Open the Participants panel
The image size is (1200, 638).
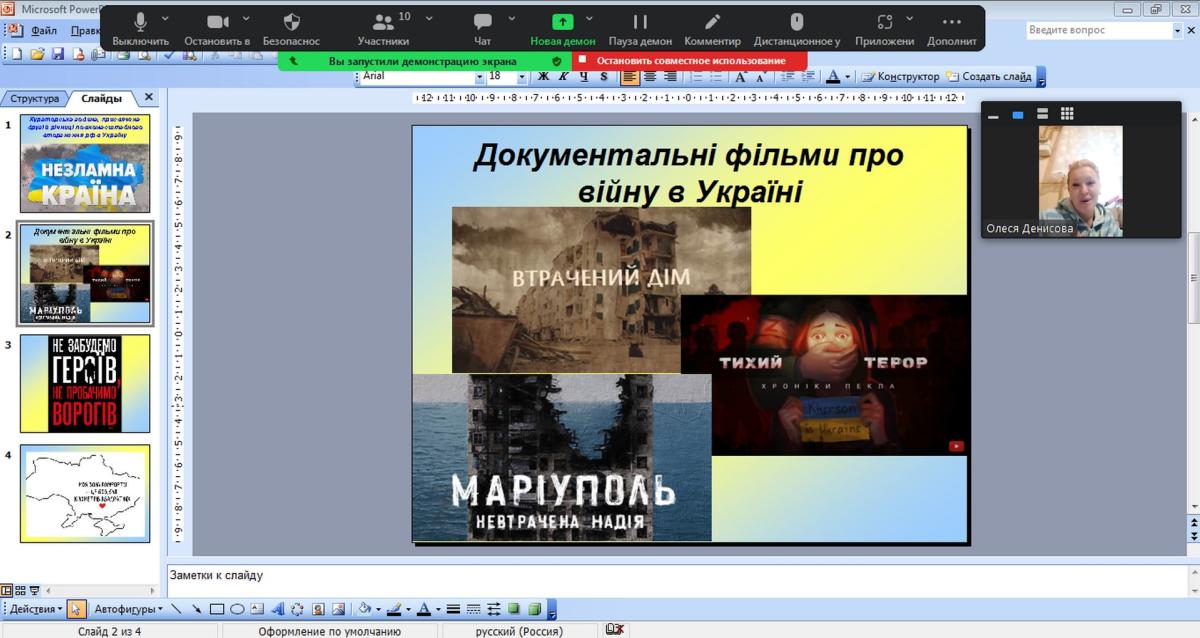pos(383,27)
